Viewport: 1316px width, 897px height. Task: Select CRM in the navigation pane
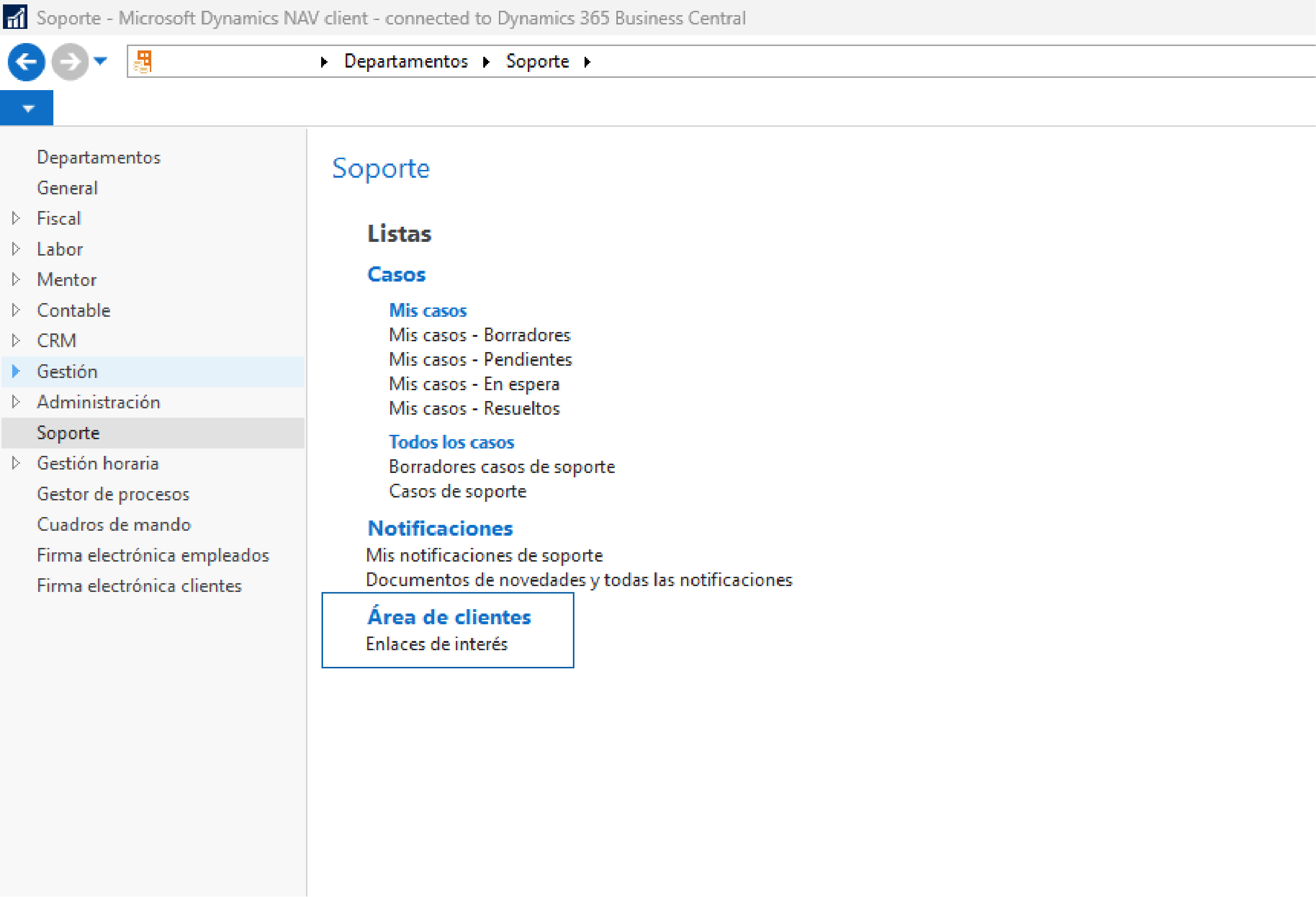[56, 340]
